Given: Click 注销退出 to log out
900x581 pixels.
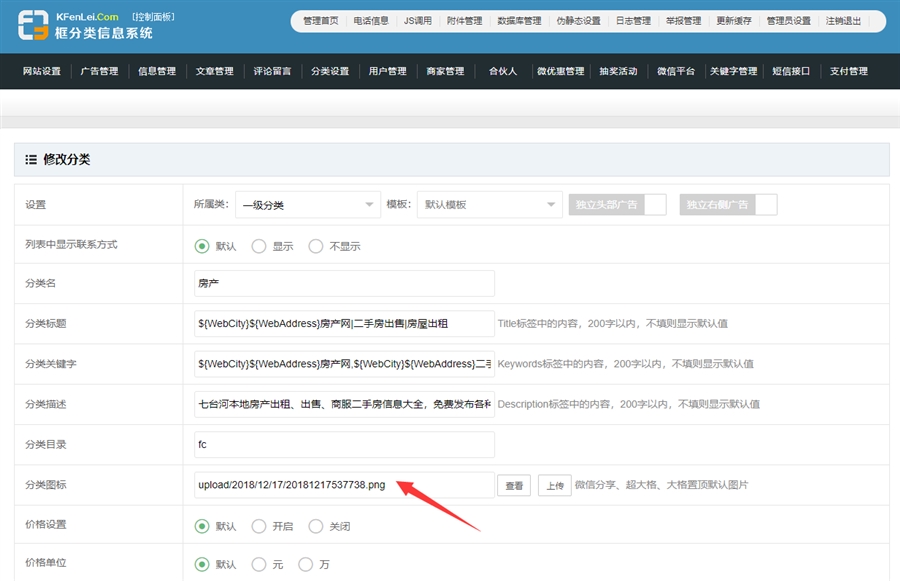Looking at the screenshot, I should 843,21.
